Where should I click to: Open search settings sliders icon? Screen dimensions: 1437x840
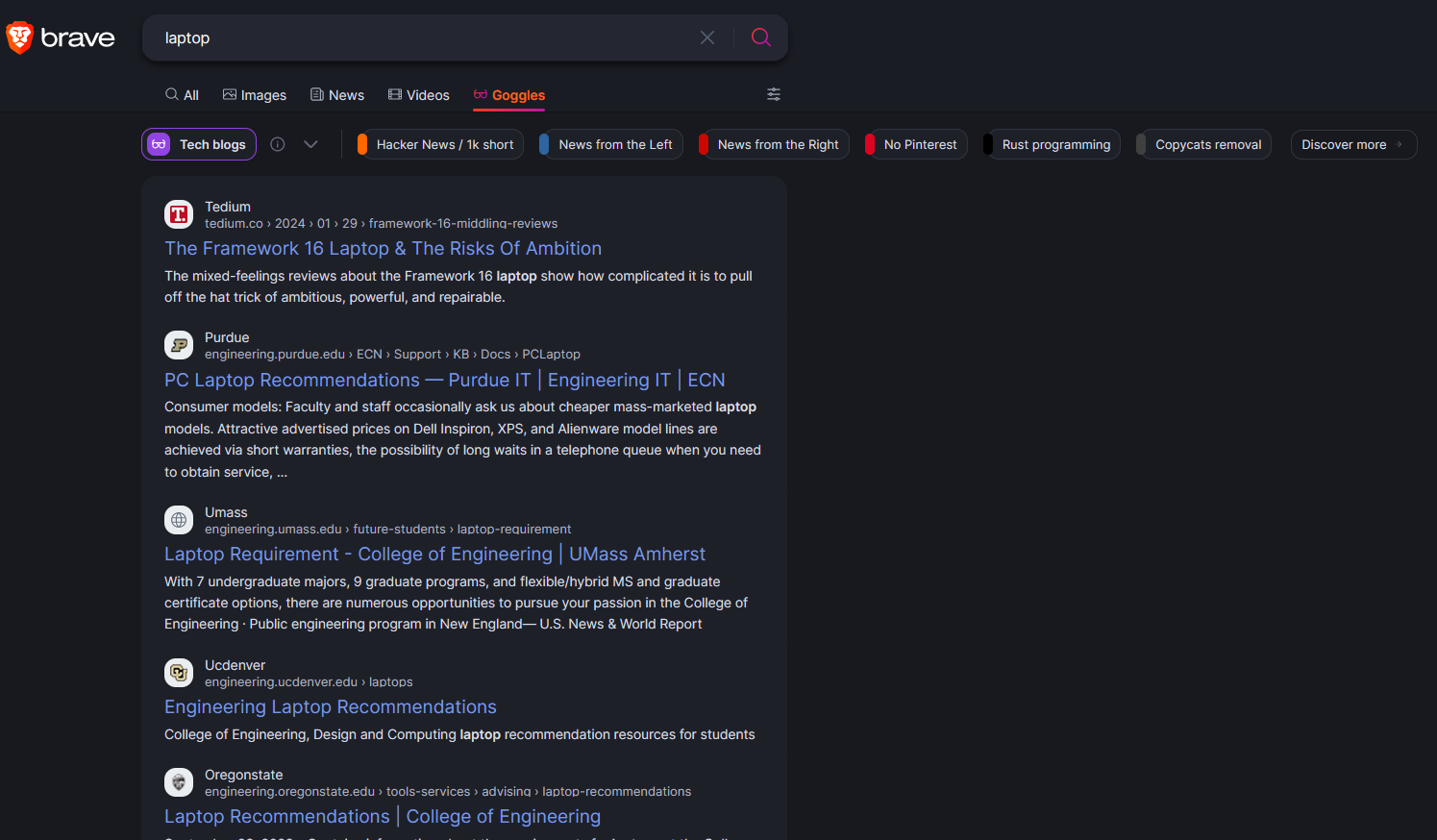click(774, 94)
